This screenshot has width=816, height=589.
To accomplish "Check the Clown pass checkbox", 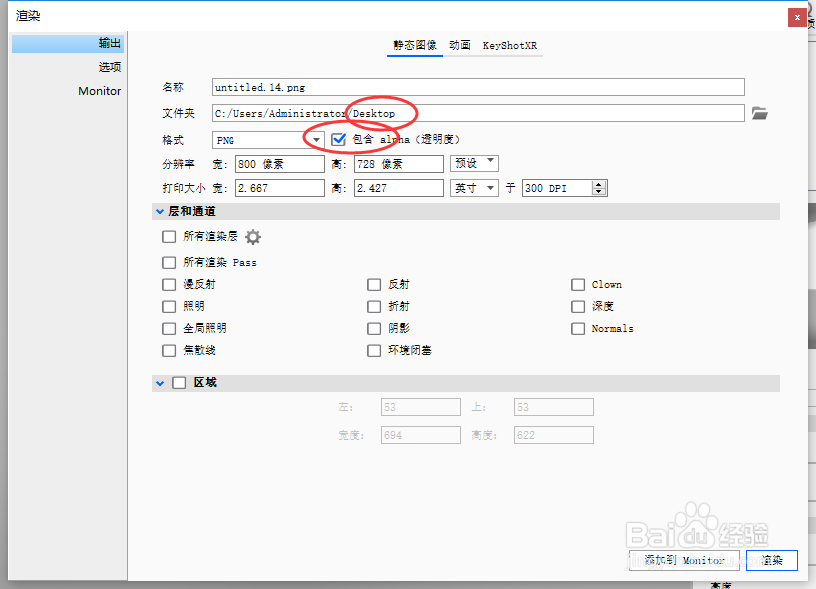I will [x=578, y=284].
